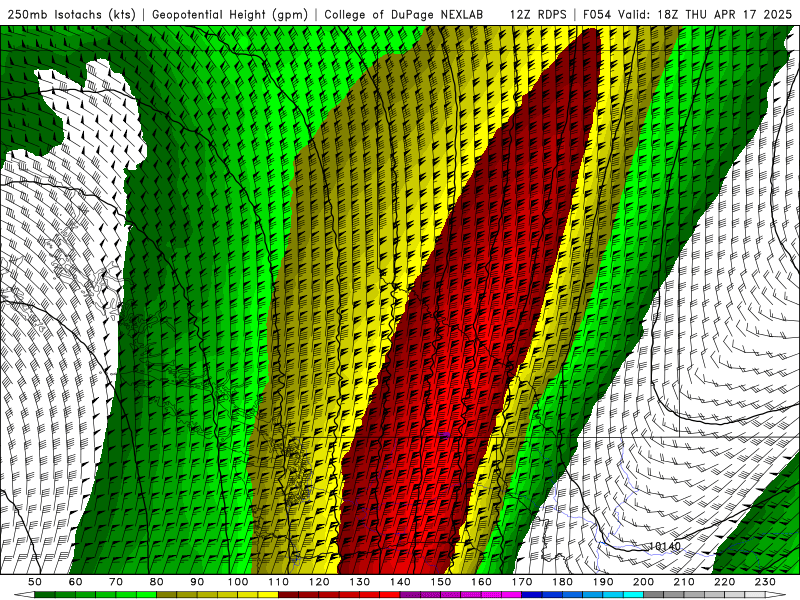Pick the darkest green swatch, 50–55 kts
The width and height of the screenshot is (800, 600).
(x=45, y=594)
